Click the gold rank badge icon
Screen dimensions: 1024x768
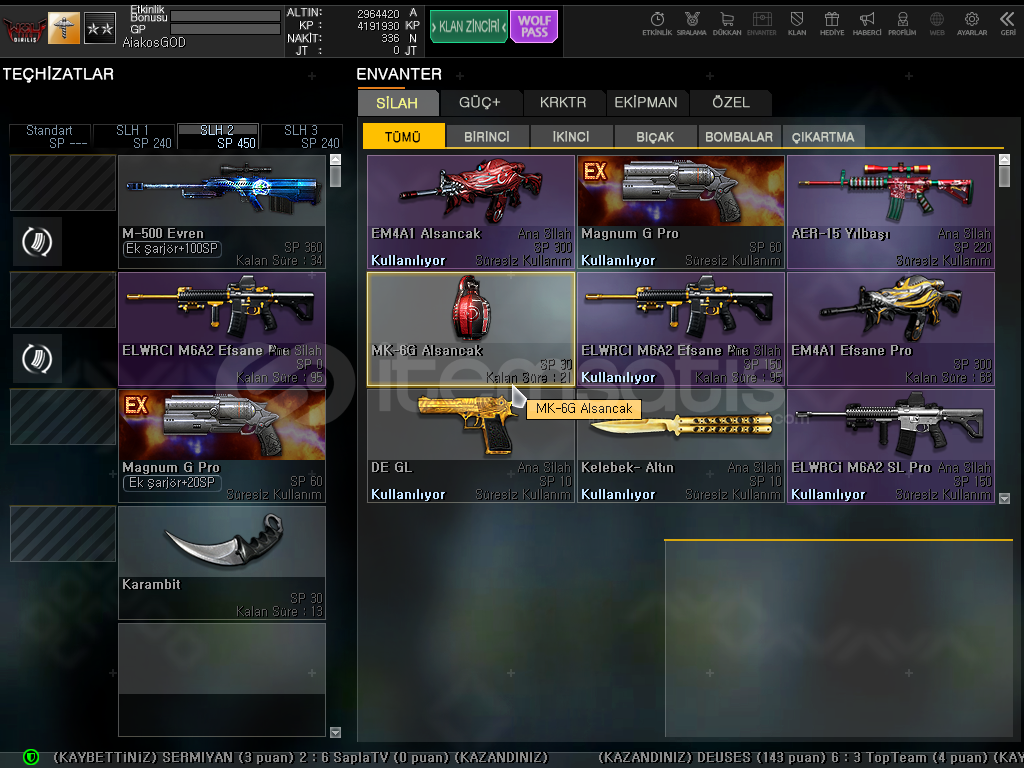64,28
